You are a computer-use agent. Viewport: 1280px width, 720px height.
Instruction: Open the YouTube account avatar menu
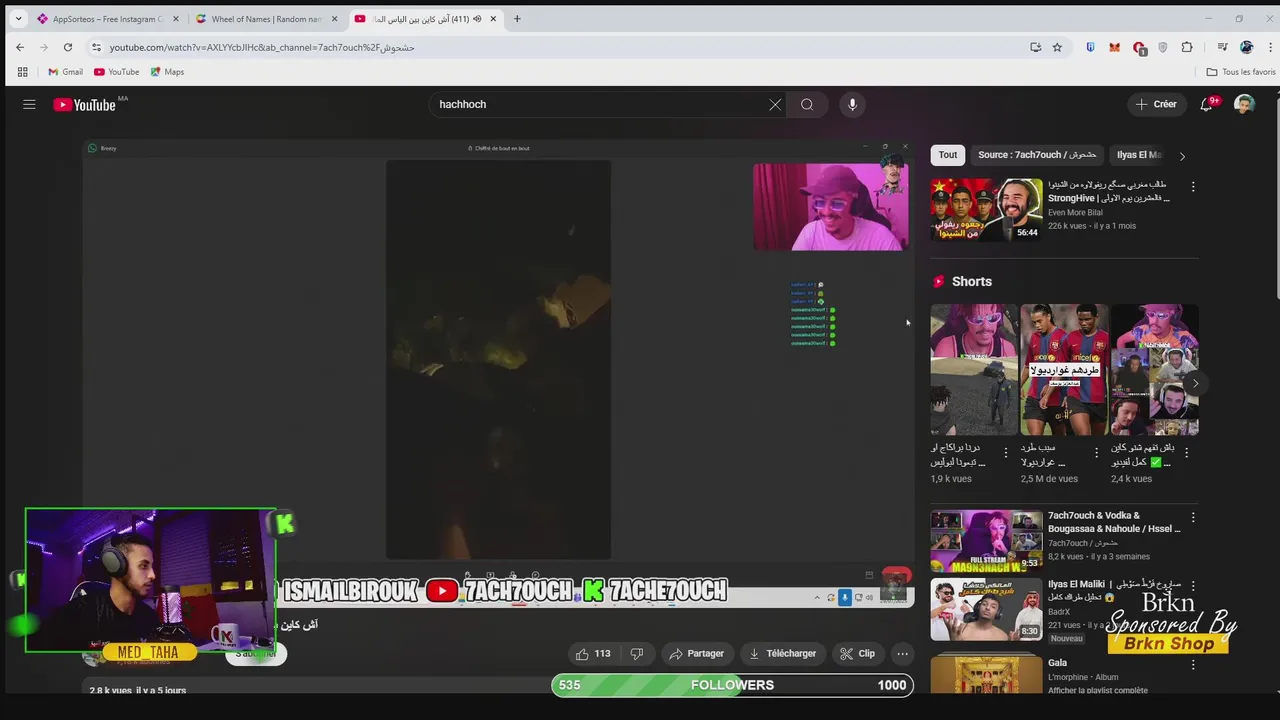[x=1244, y=104]
